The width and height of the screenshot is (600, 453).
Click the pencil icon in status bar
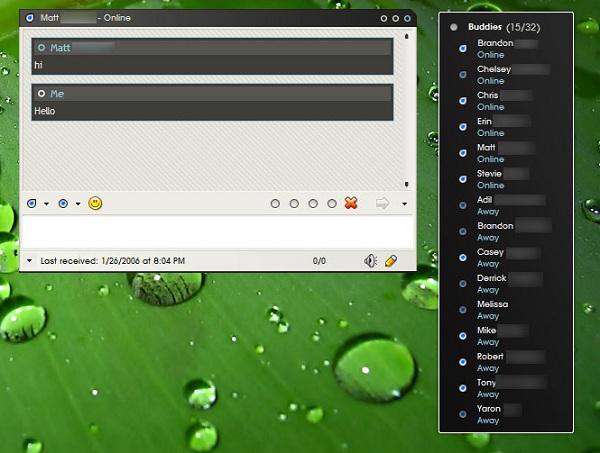(x=391, y=261)
